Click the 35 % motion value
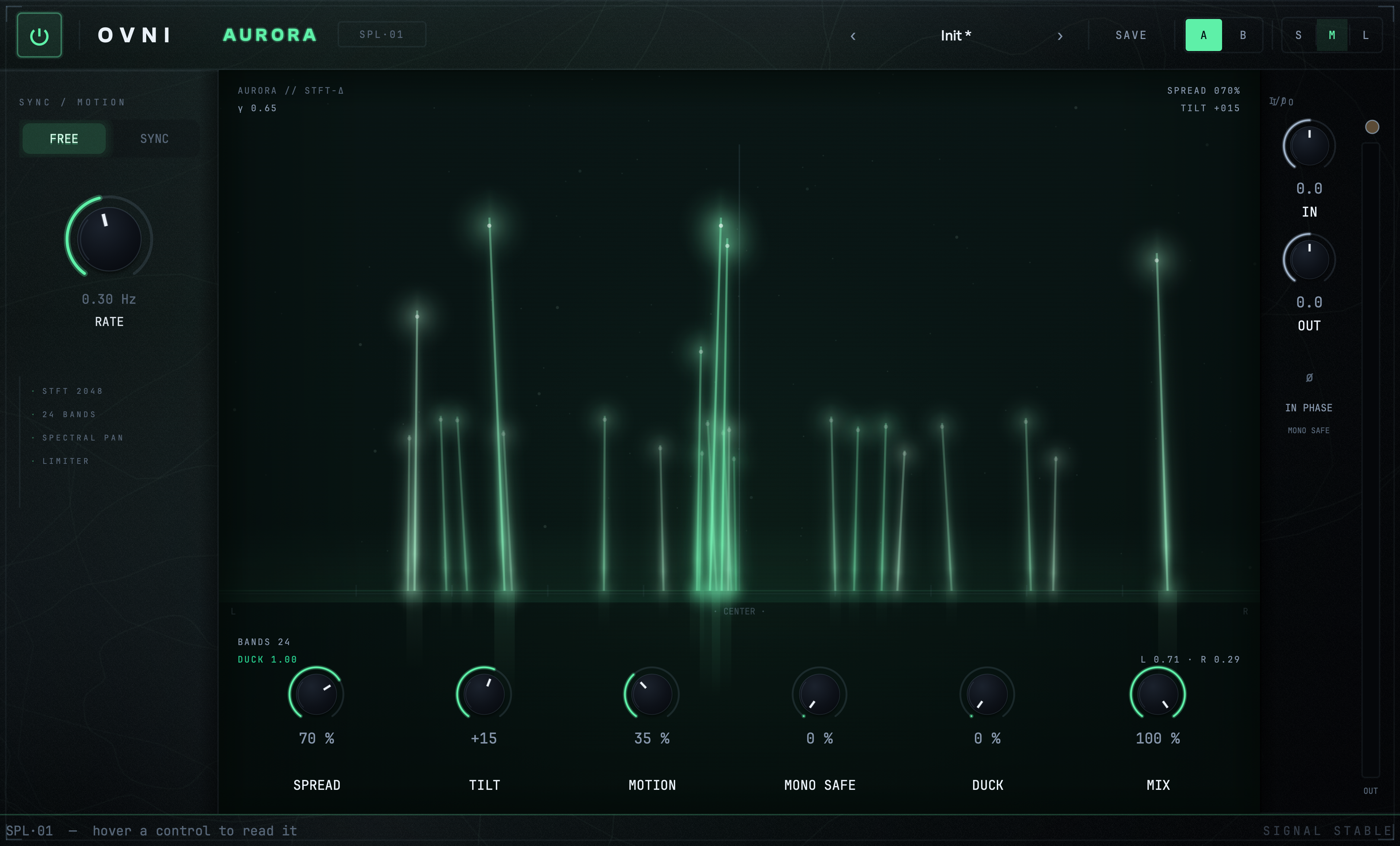Viewport: 1400px width, 846px height. (x=652, y=738)
